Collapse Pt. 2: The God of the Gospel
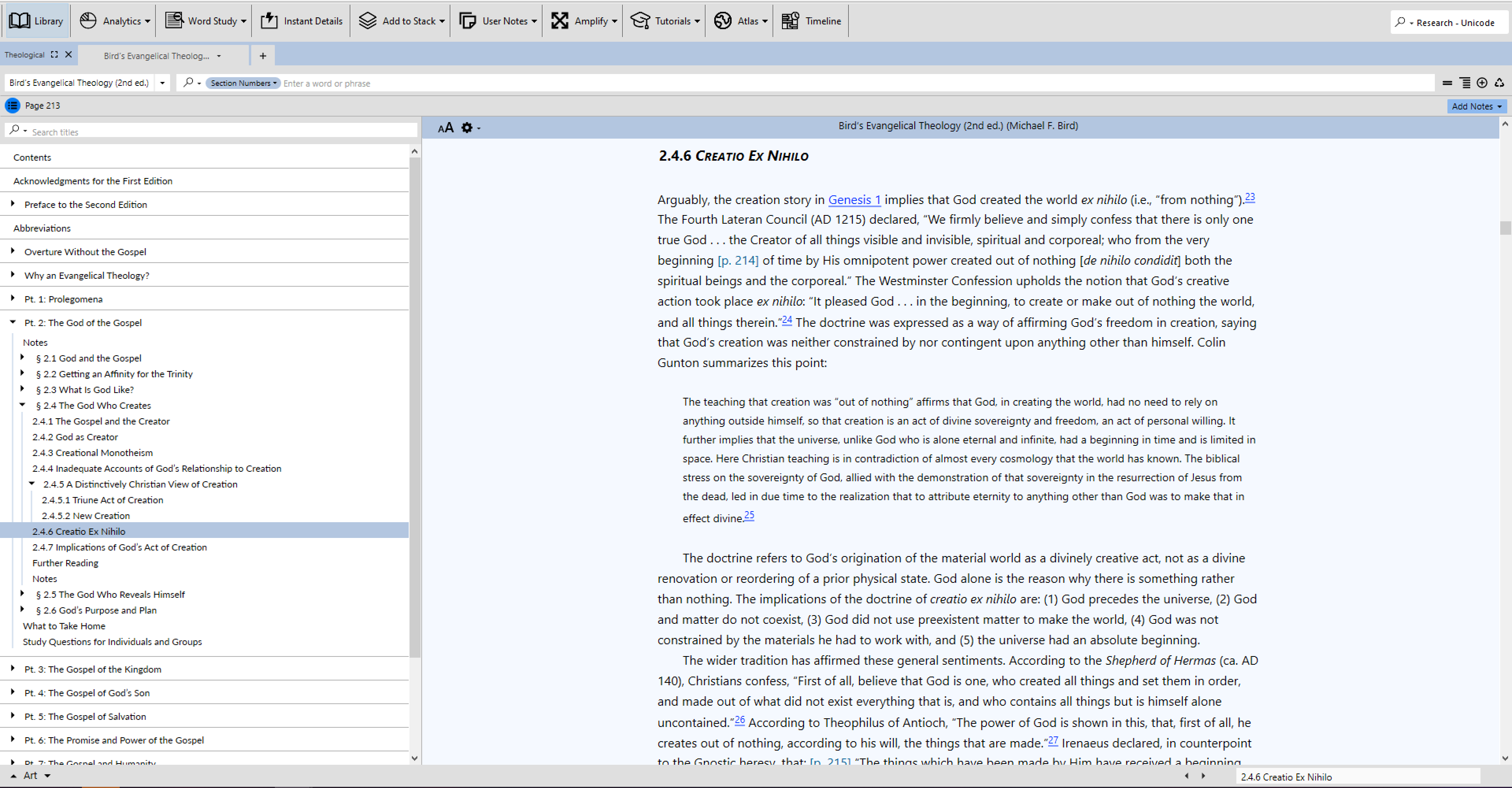Image resolution: width=1512 pixels, height=788 pixels. click(13, 322)
